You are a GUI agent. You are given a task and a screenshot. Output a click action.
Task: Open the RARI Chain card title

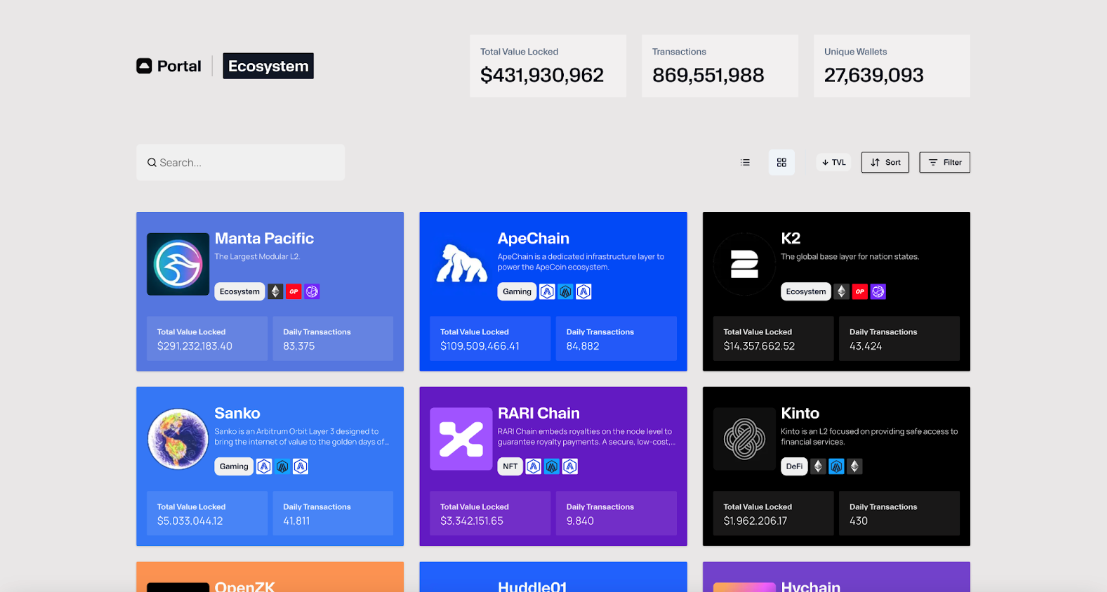pos(539,413)
